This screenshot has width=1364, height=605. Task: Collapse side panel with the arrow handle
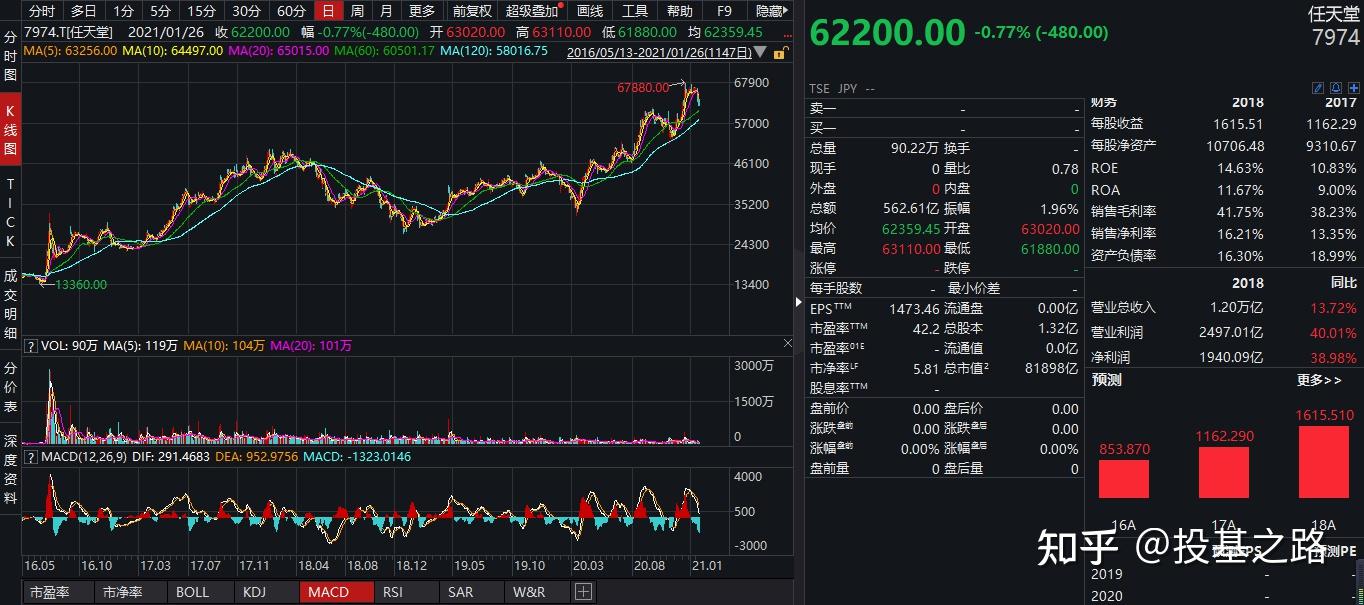(798, 301)
